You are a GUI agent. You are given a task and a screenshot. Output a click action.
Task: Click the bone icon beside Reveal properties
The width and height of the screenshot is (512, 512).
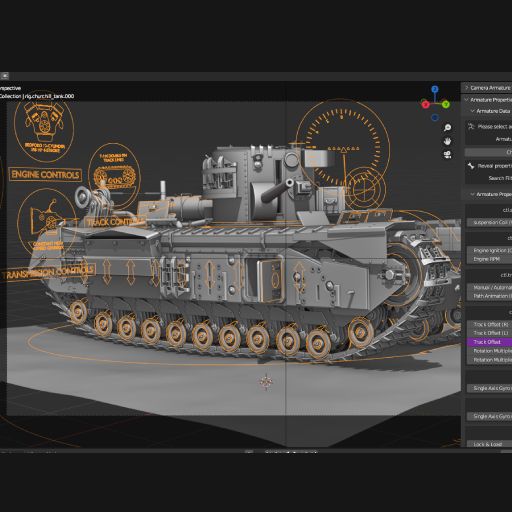click(x=471, y=166)
